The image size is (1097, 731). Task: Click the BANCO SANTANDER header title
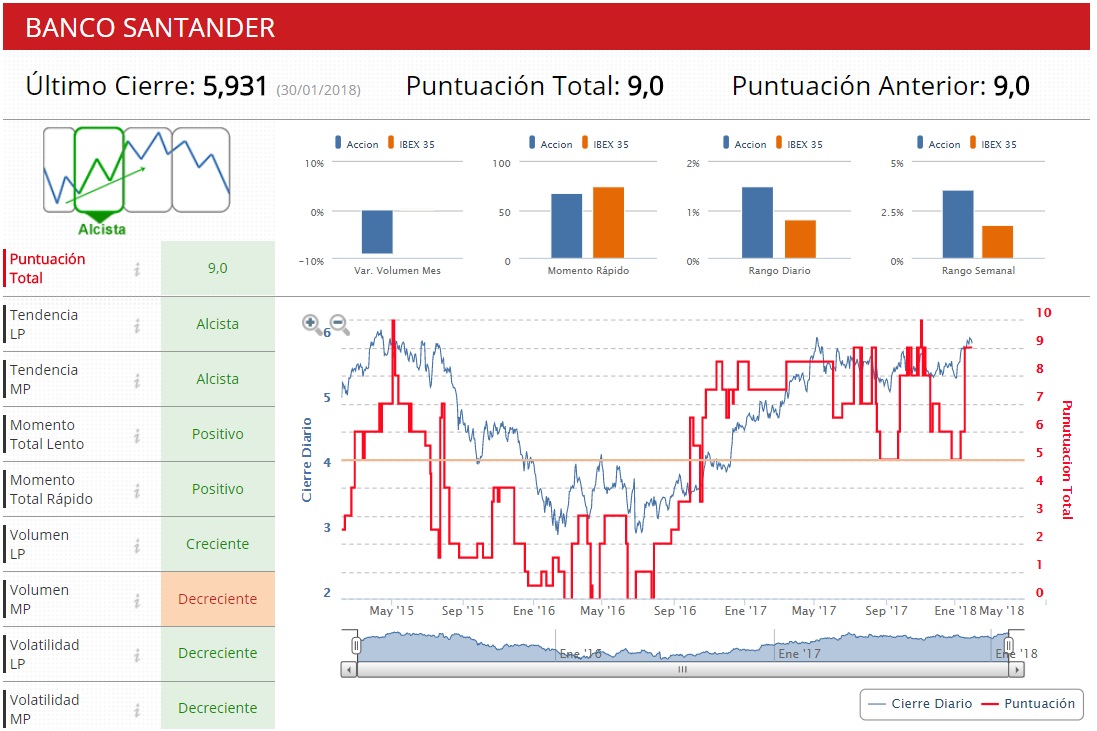coord(150,28)
